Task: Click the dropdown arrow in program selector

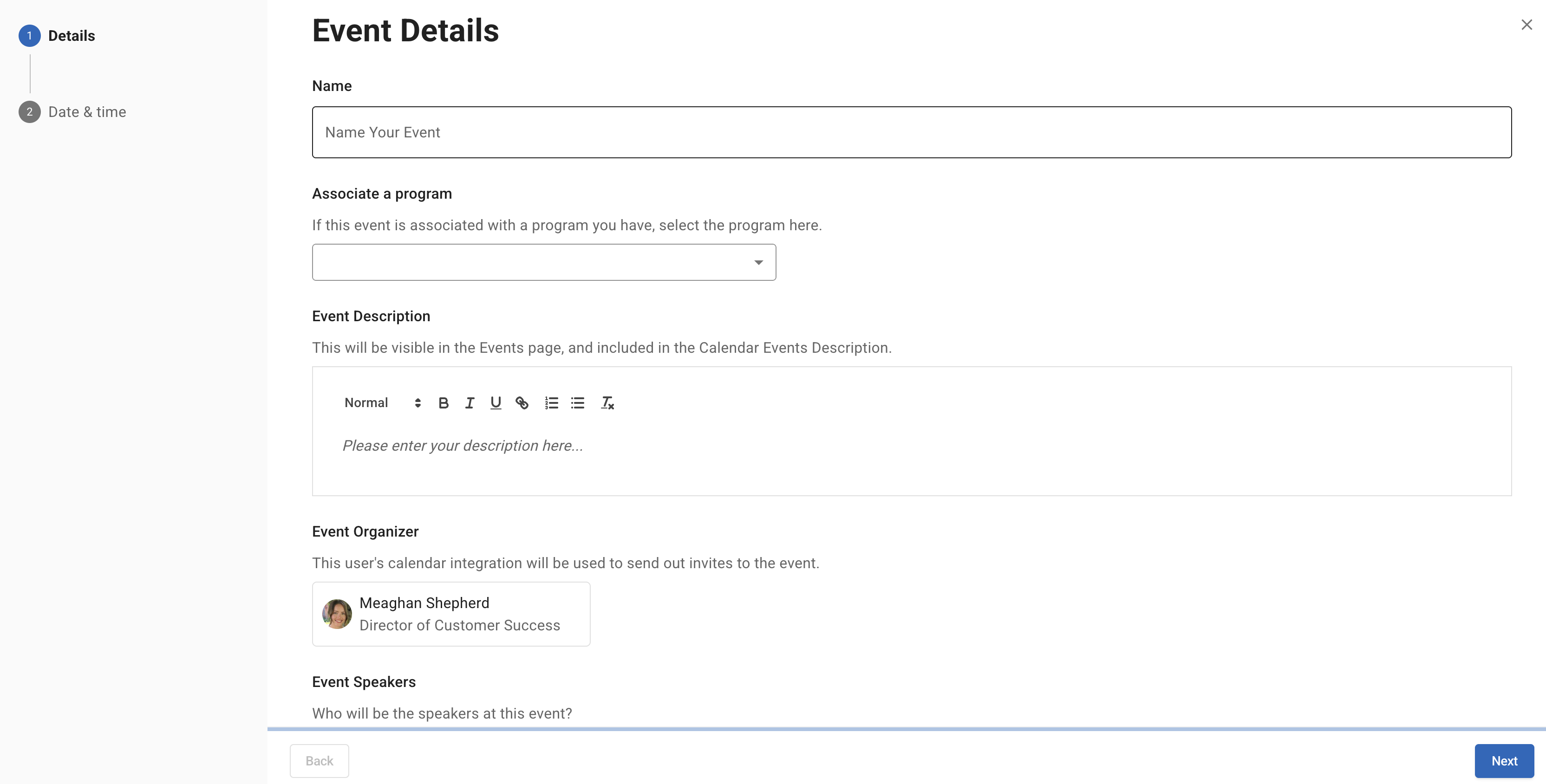Action: pyautogui.click(x=758, y=262)
